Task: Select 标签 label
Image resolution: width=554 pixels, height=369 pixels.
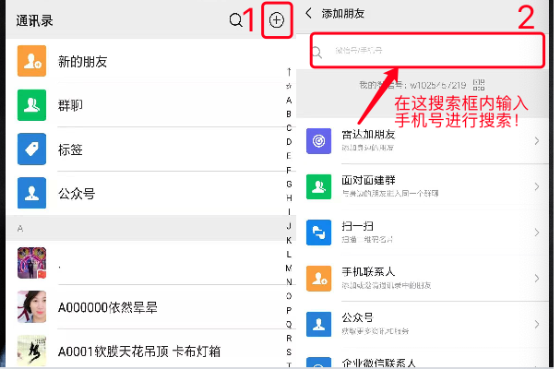Action: tap(70, 150)
